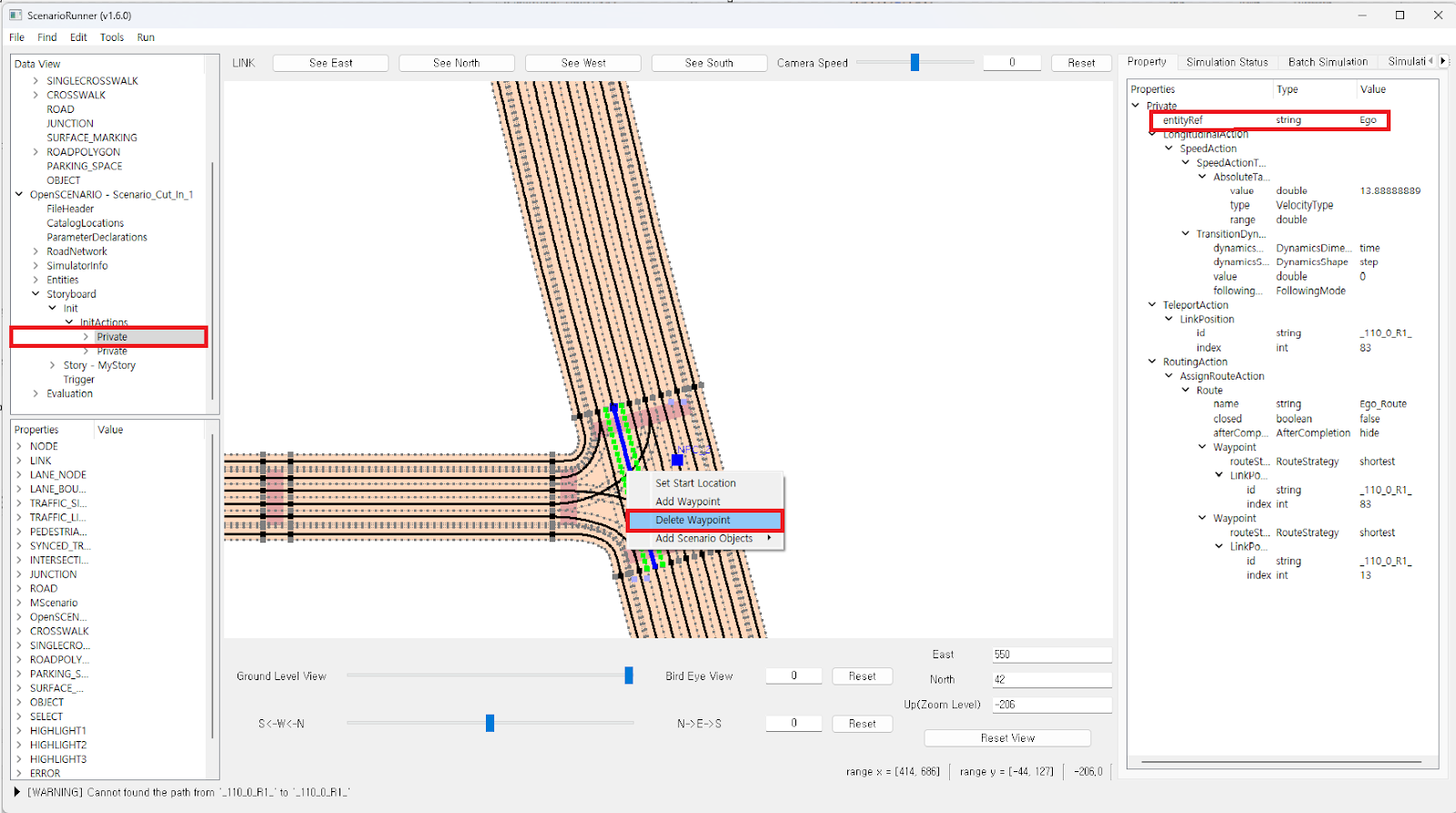Image resolution: width=1456 pixels, height=813 pixels.
Task: Collapse the TeleportAction property group
Action: [x=1152, y=305]
